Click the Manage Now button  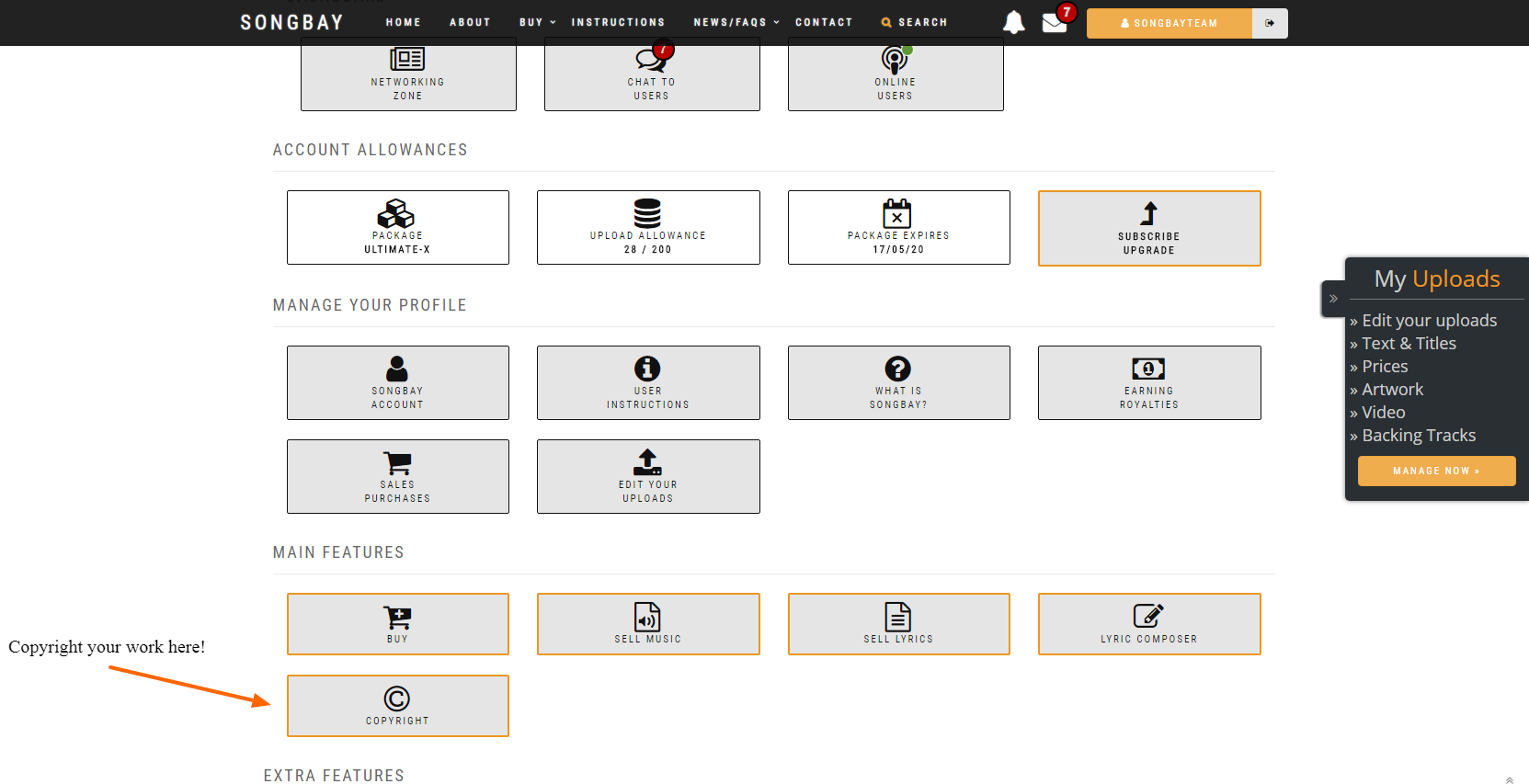click(x=1436, y=471)
